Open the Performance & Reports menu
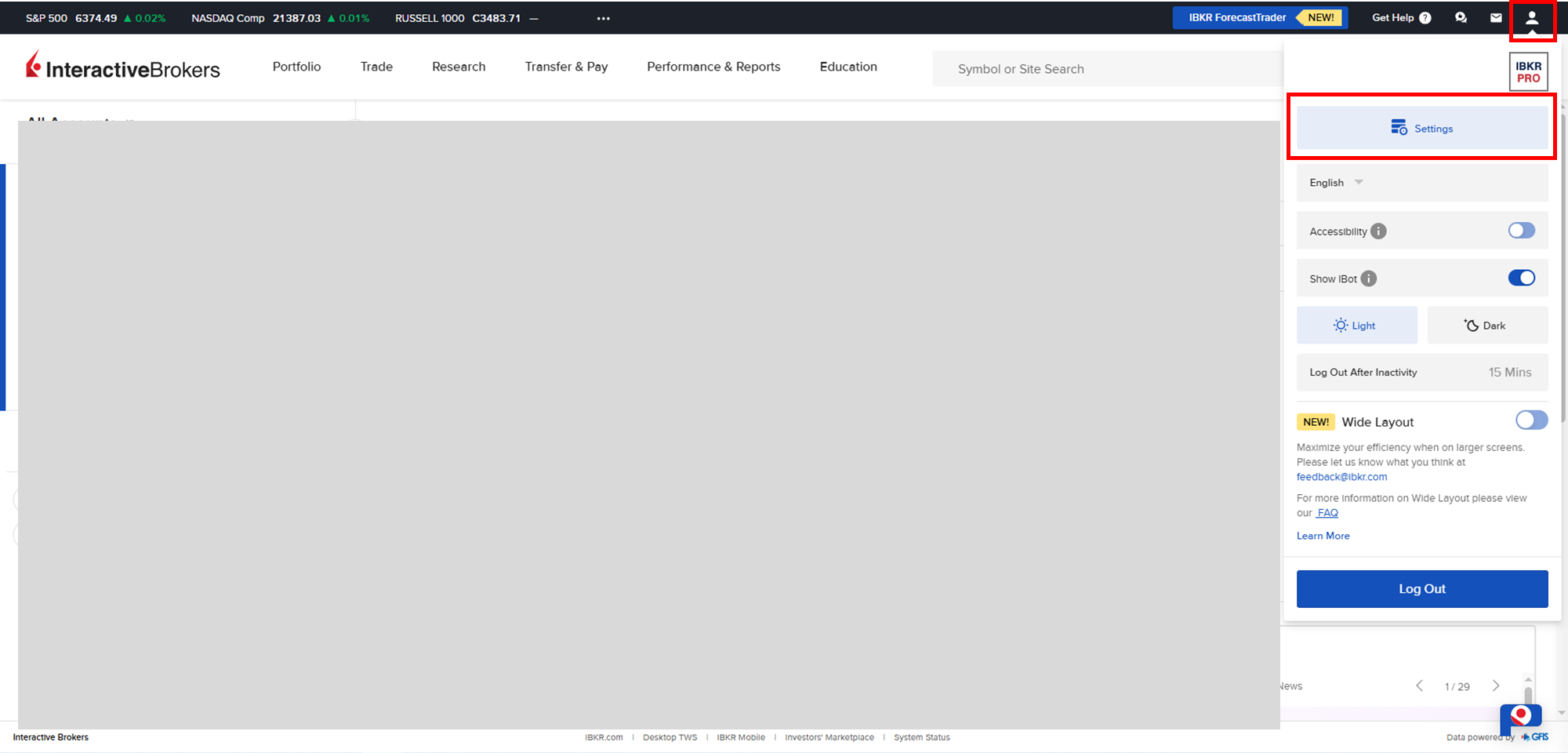 pyautogui.click(x=713, y=67)
